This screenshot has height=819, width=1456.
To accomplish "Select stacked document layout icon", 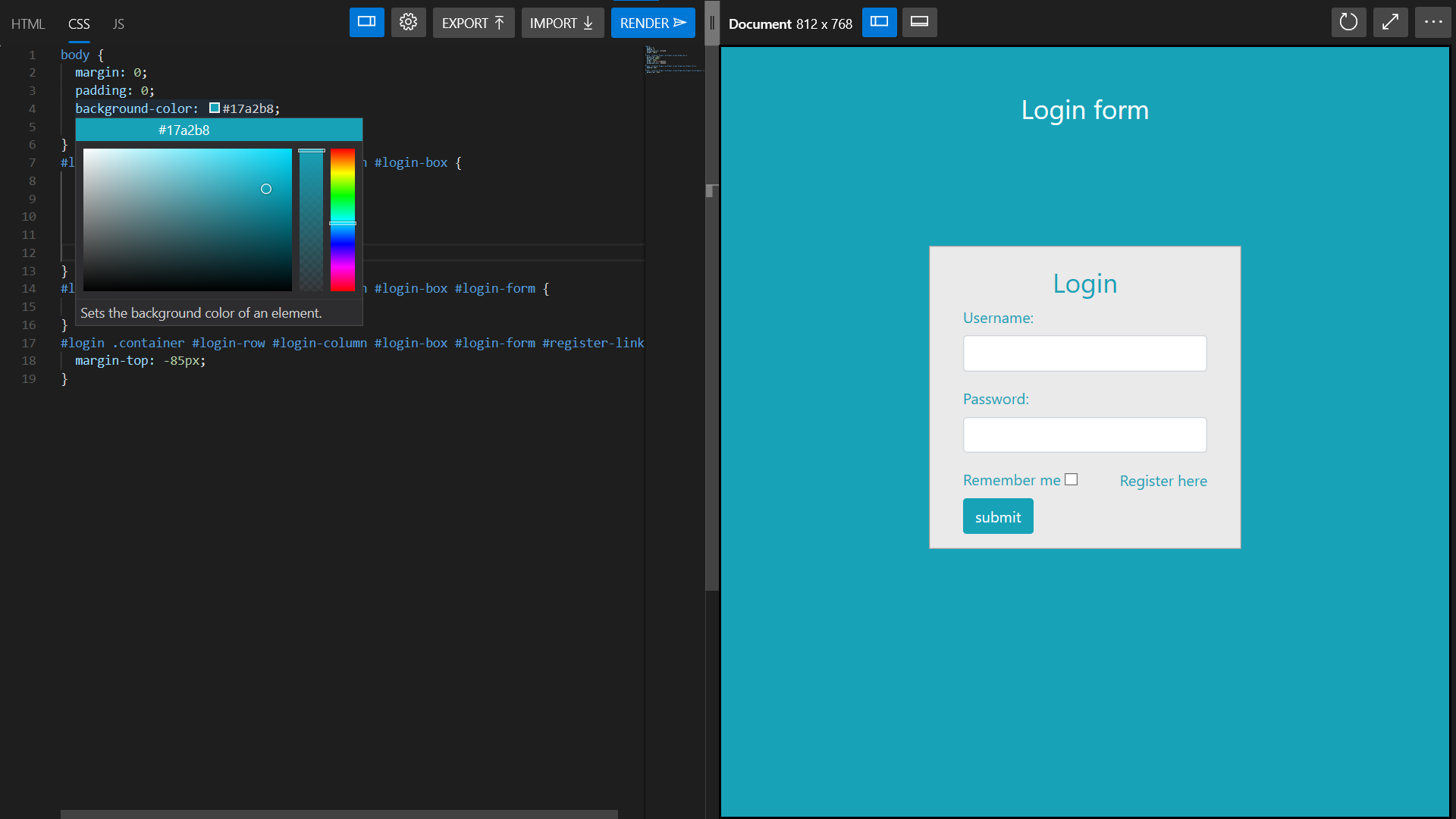I will [919, 23].
